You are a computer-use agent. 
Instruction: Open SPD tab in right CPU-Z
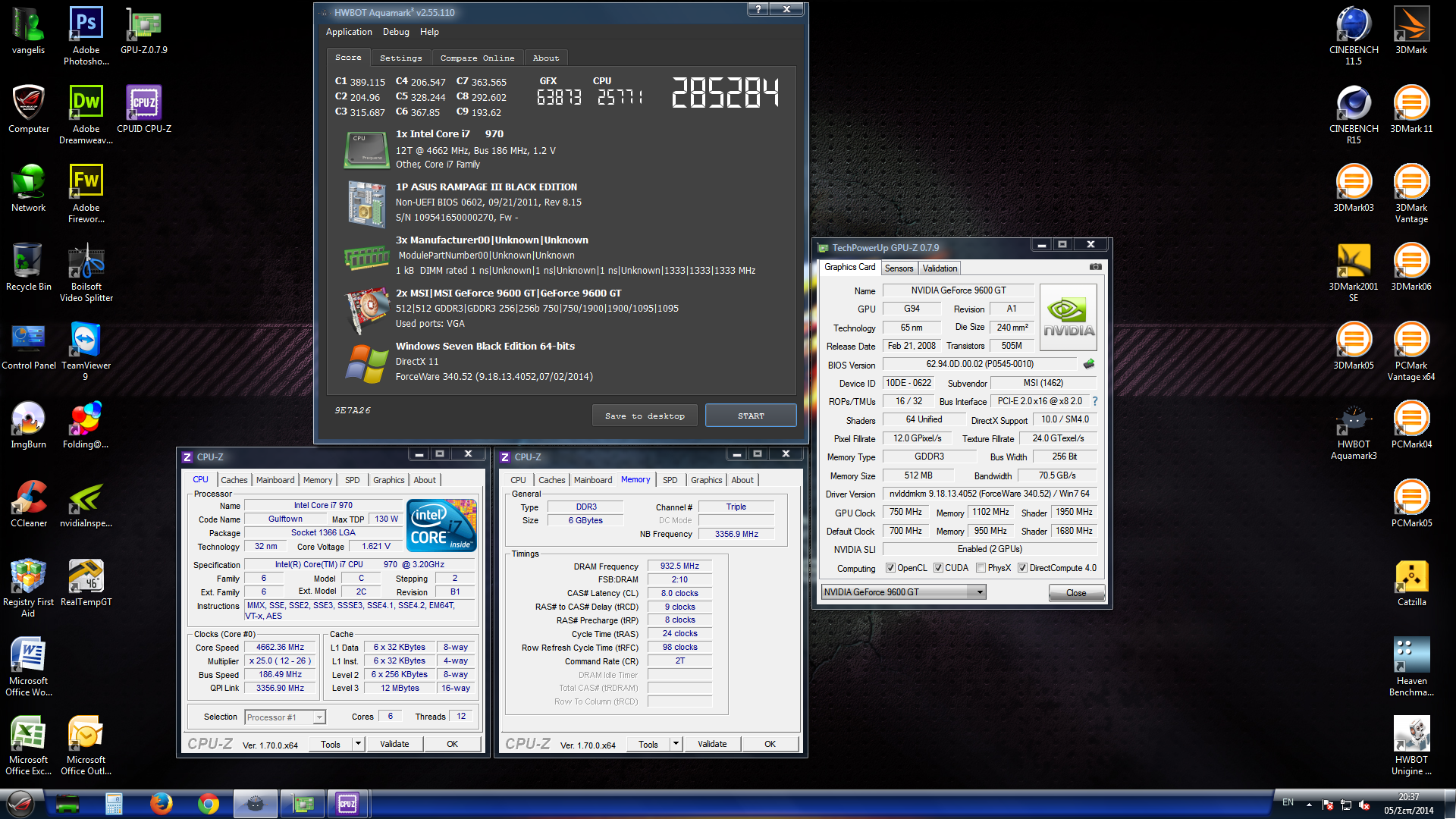670,480
